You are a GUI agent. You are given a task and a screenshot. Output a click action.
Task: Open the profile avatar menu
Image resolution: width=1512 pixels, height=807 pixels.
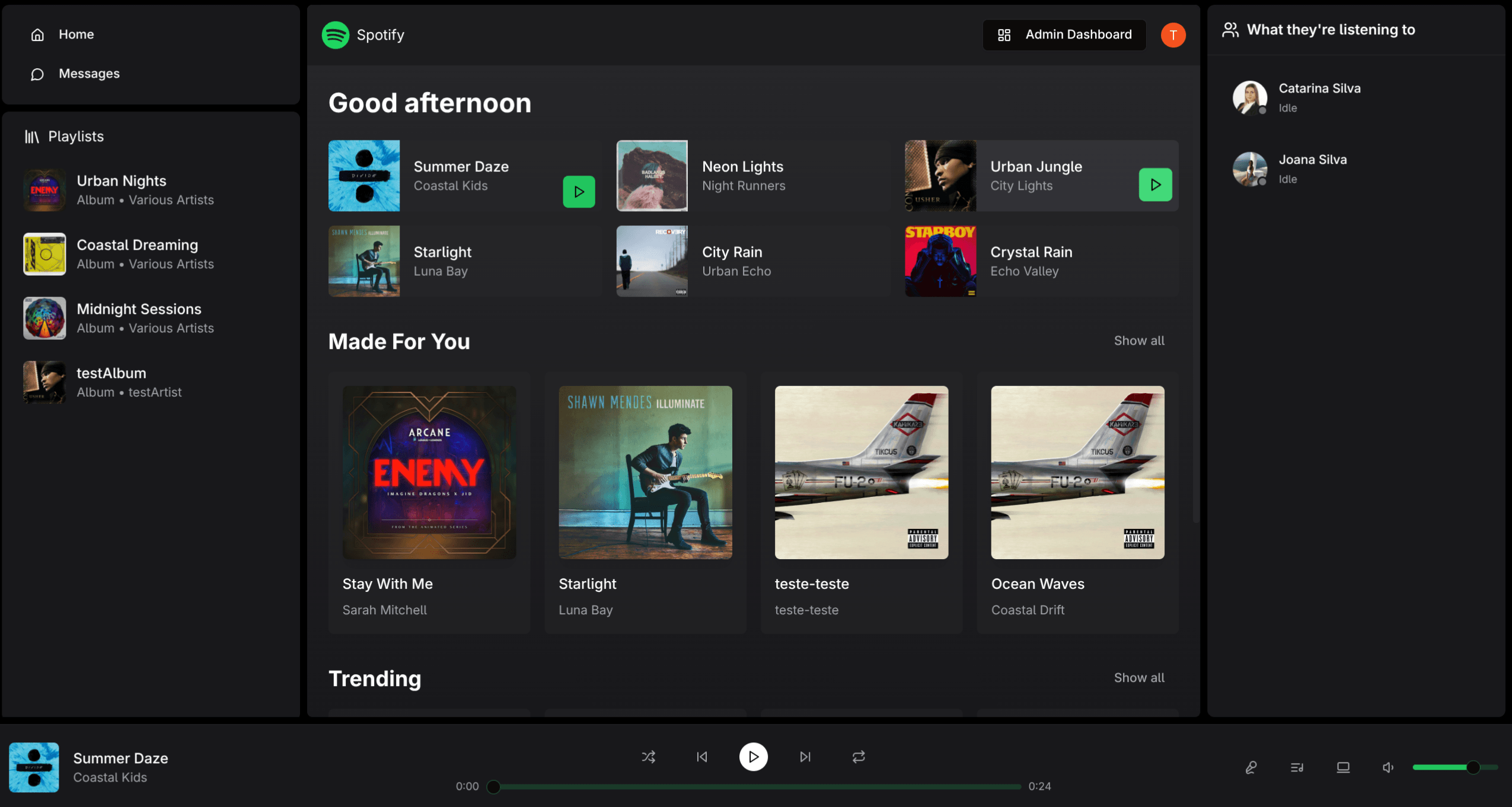coord(1173,34)
